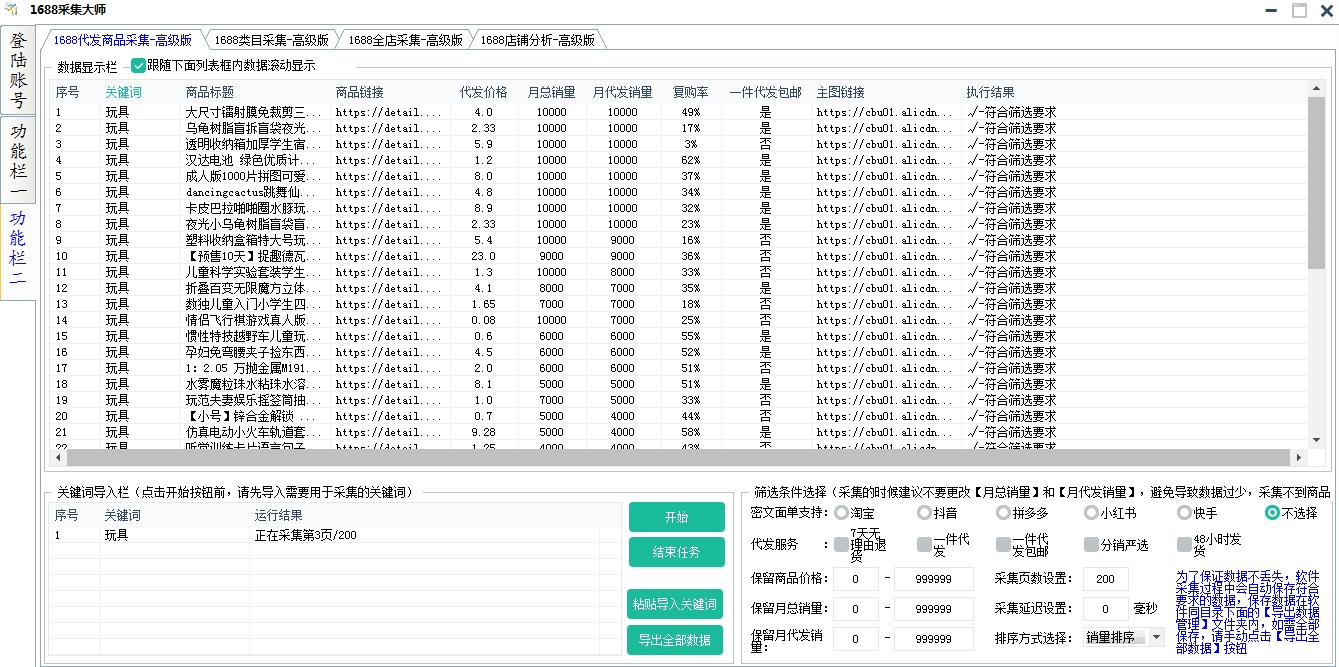Screen dimensions: 1339x667
Task: Enable the 7天无理由退货 checkbox
Action: pos(840,545)
